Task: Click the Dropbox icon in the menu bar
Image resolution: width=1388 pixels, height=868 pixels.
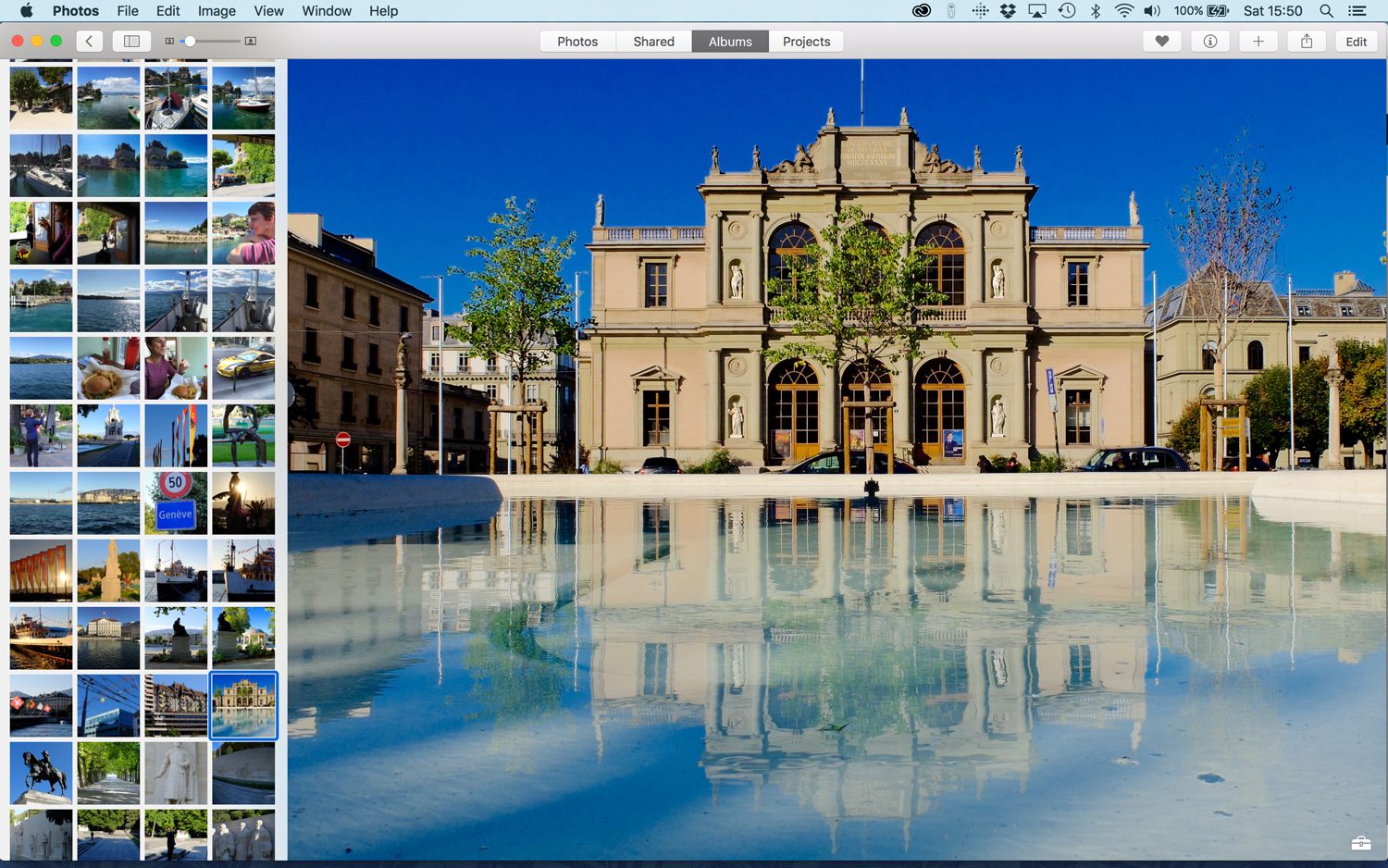Action: (1007, 10)
